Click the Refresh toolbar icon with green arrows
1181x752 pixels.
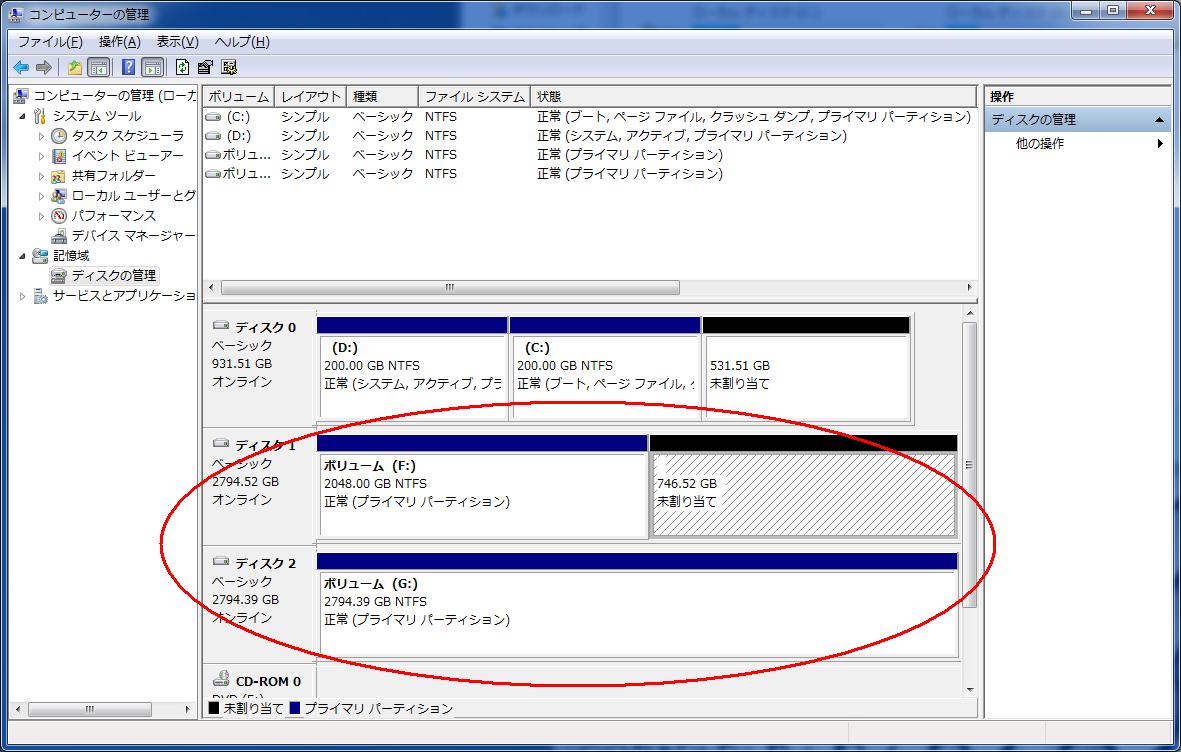182,68
